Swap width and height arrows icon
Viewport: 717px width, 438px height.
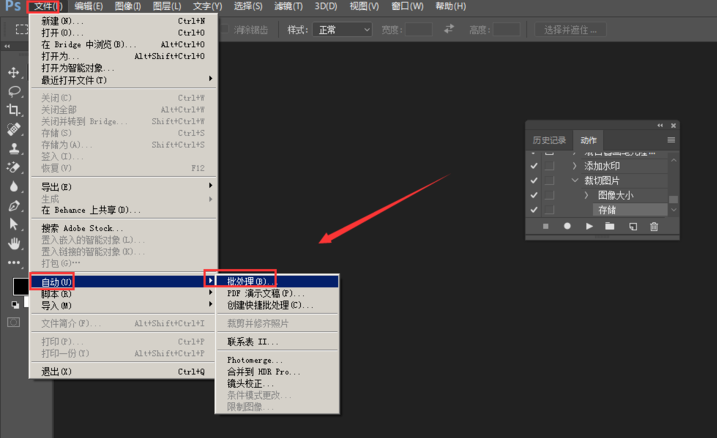point(449,29)
